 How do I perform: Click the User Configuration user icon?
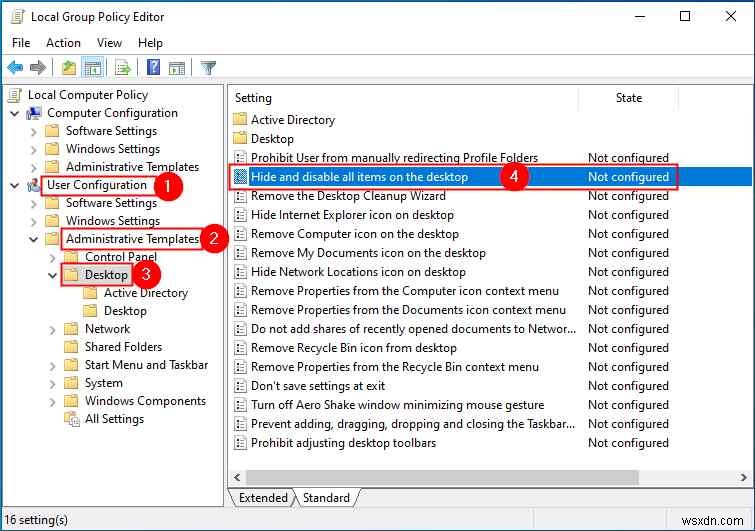click(x=33, y=185)
